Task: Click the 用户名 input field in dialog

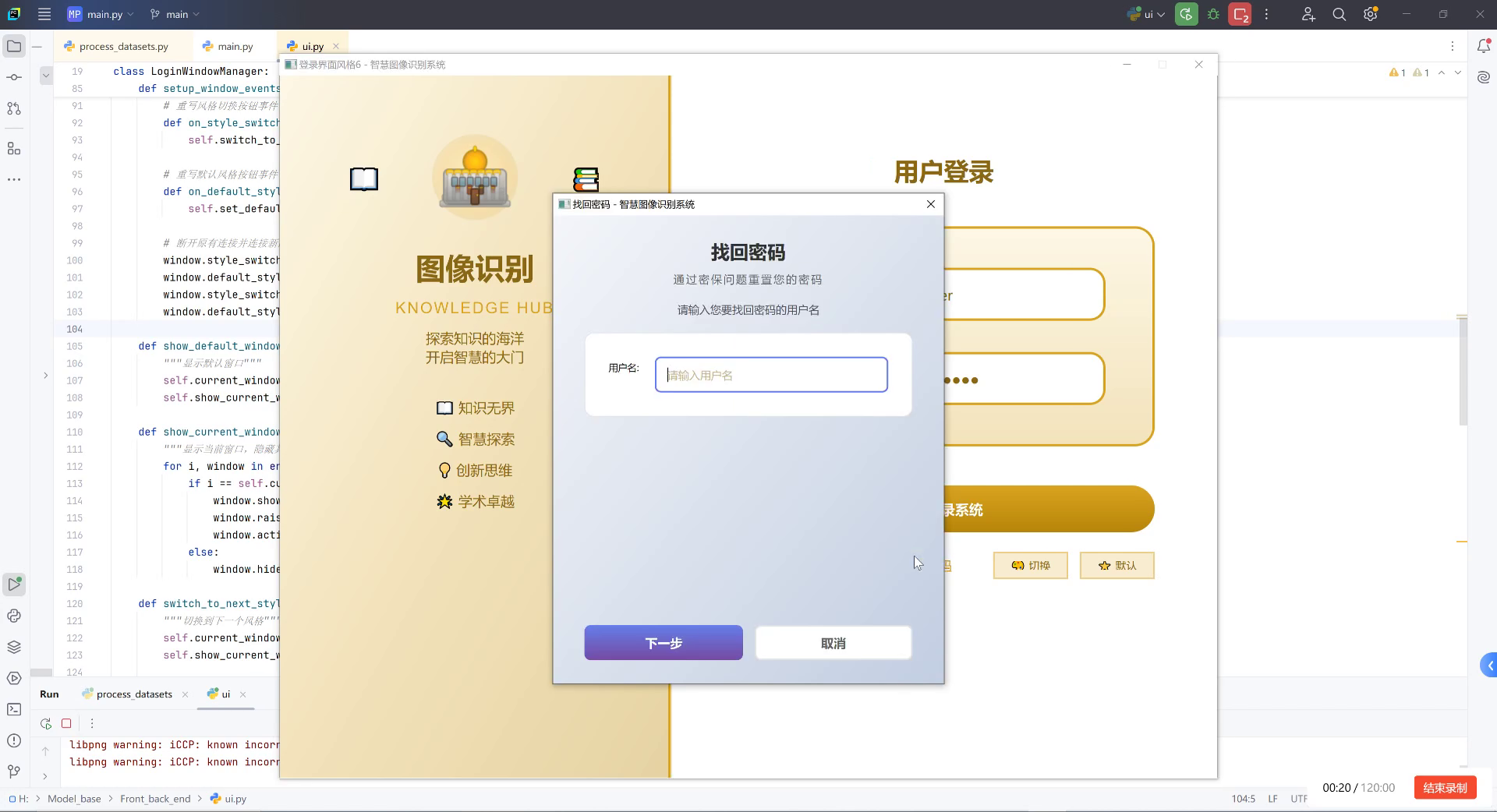Action: 770,375
